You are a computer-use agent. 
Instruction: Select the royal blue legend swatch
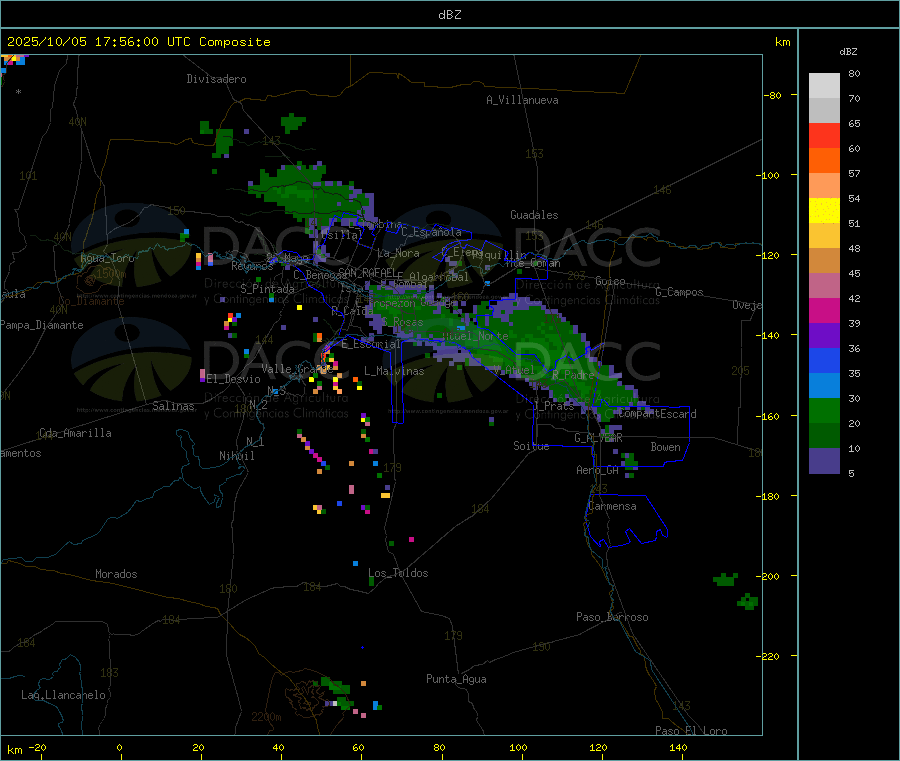tap(824, 360)
